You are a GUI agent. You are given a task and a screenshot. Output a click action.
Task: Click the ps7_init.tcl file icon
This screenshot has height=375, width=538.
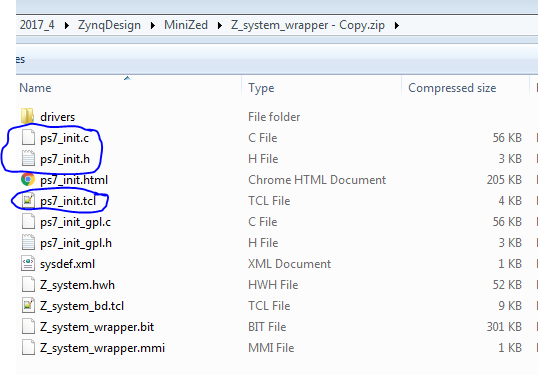pos(28,201)
